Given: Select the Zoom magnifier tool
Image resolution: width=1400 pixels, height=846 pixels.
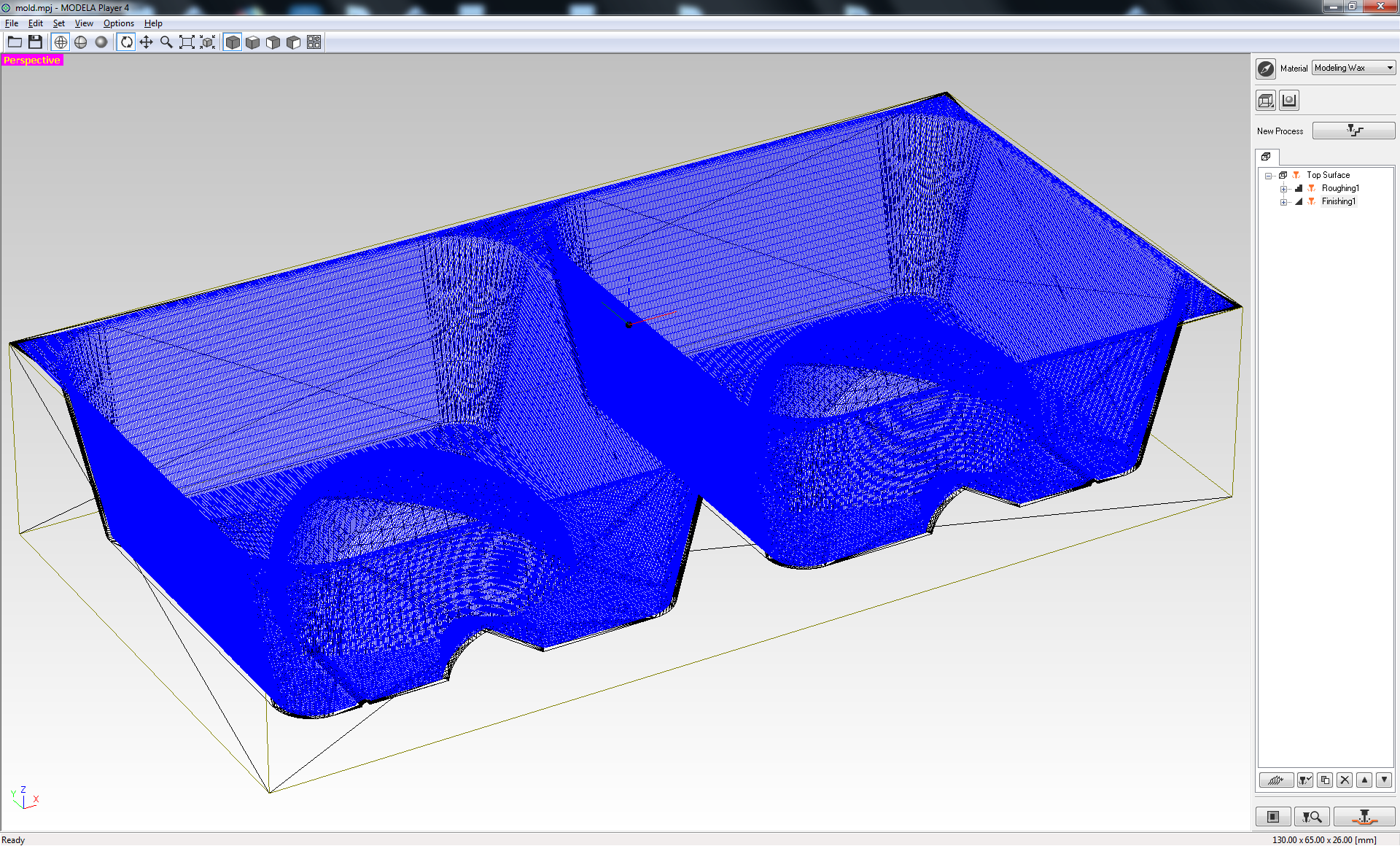Looking at the screenshot, I should click(166, 42).
